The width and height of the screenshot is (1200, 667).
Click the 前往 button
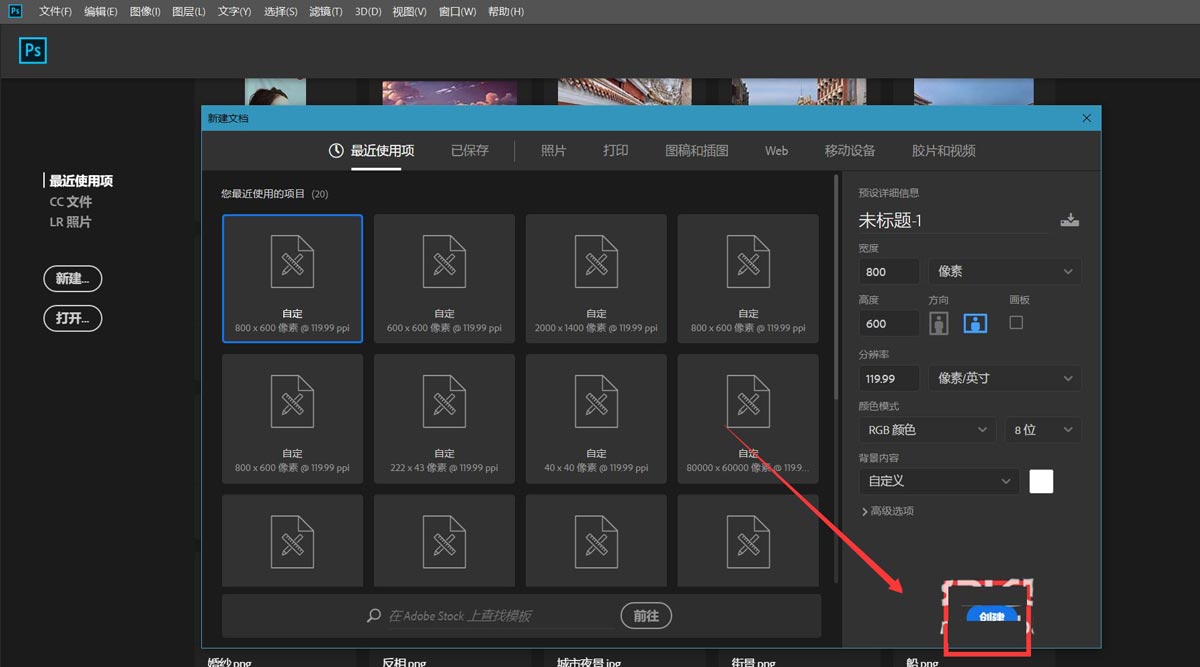coord(646,616)
